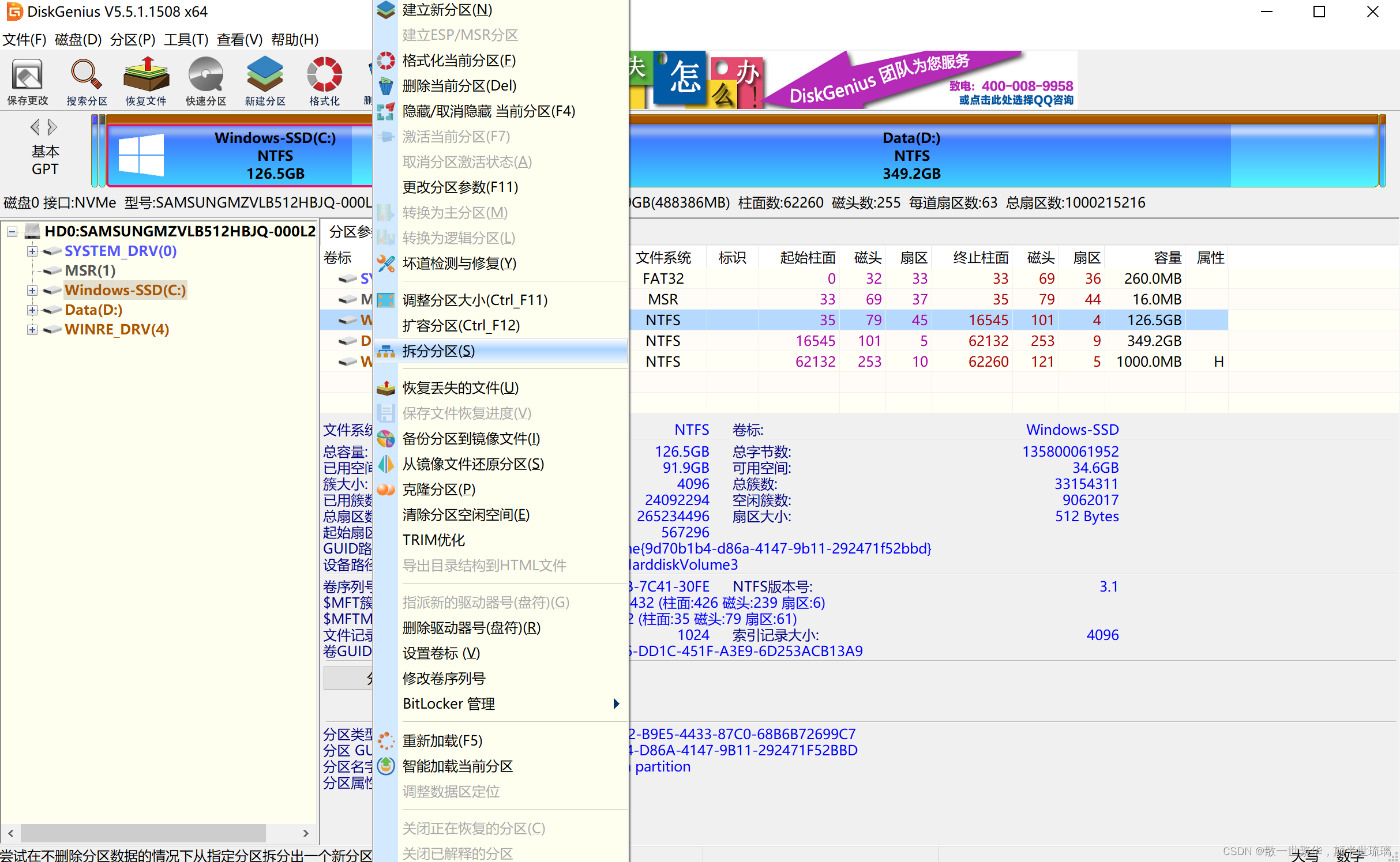Screen dimensions: 1400x862
Task: Click the icon beside 隐藏/取消隐藏 当前分区
Action: pyautogui.click(x=386, y=111)
